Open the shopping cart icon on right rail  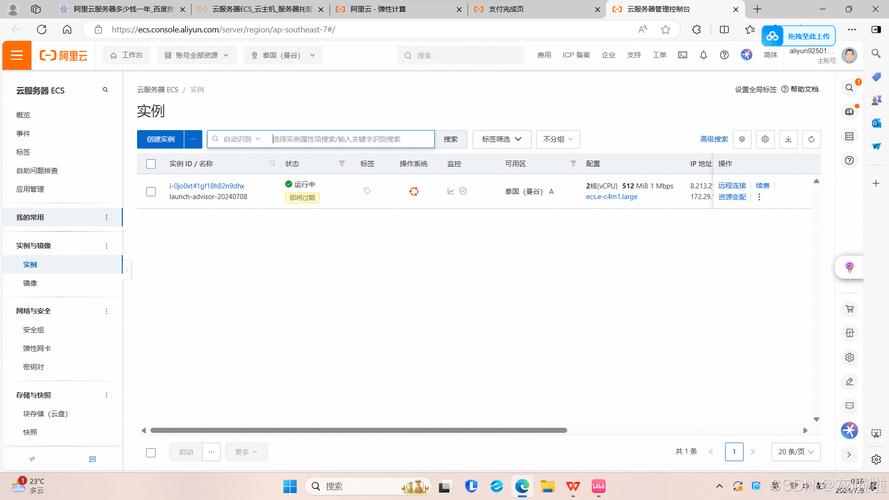pos(849,309)
